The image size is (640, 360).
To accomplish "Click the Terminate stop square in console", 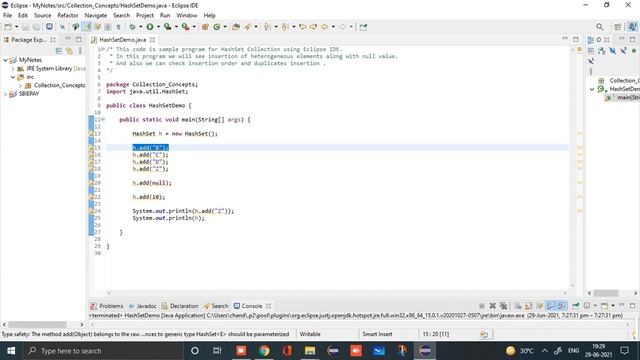I will [482, 306].
